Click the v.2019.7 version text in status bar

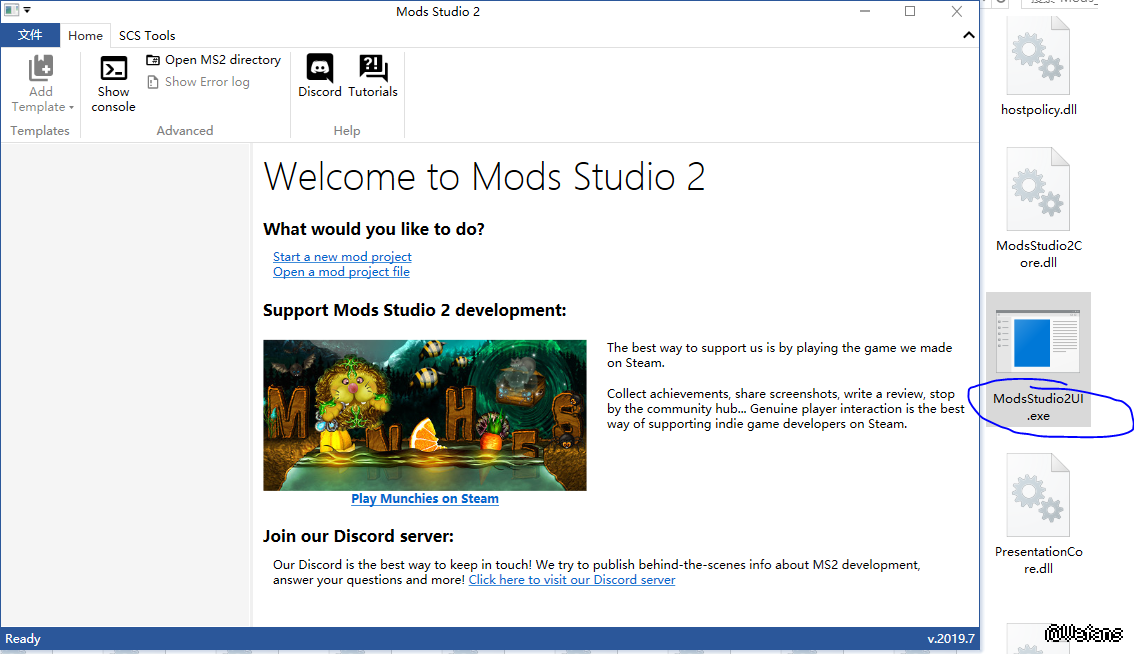(x=951, y=639)
